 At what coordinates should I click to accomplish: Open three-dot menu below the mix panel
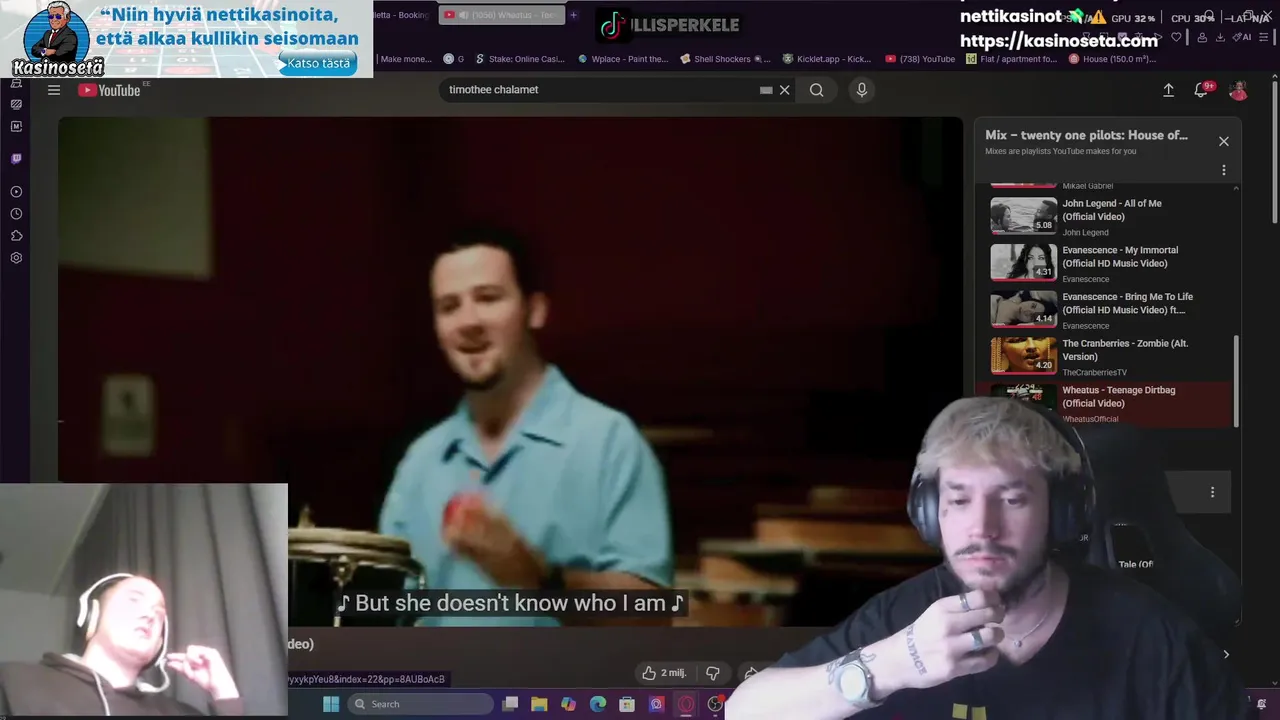point(1213,492)
